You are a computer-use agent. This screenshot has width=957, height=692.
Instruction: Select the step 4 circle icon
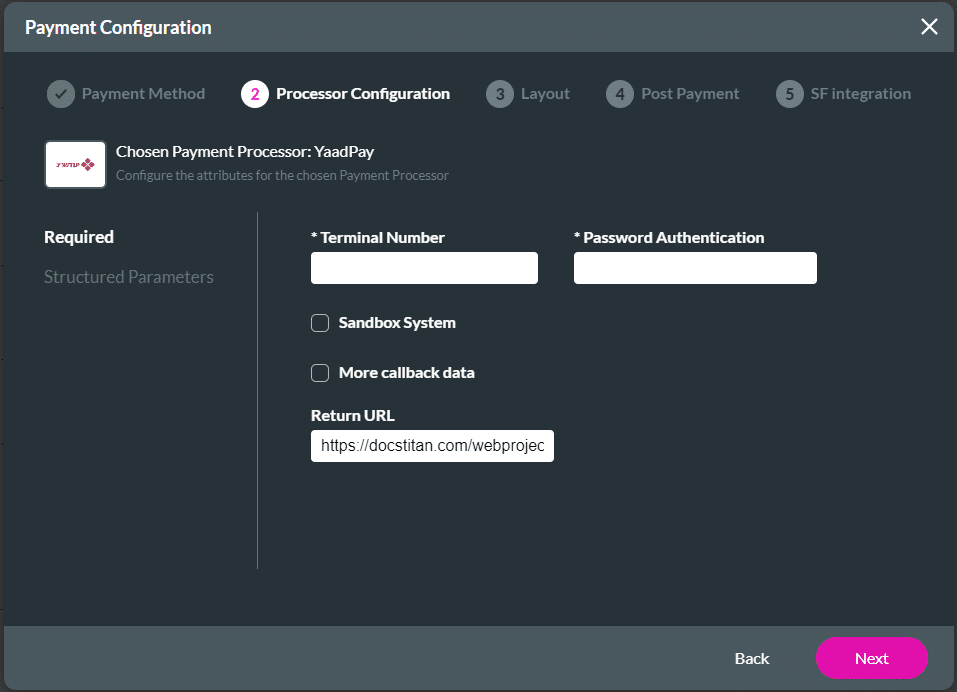[620, 94]
